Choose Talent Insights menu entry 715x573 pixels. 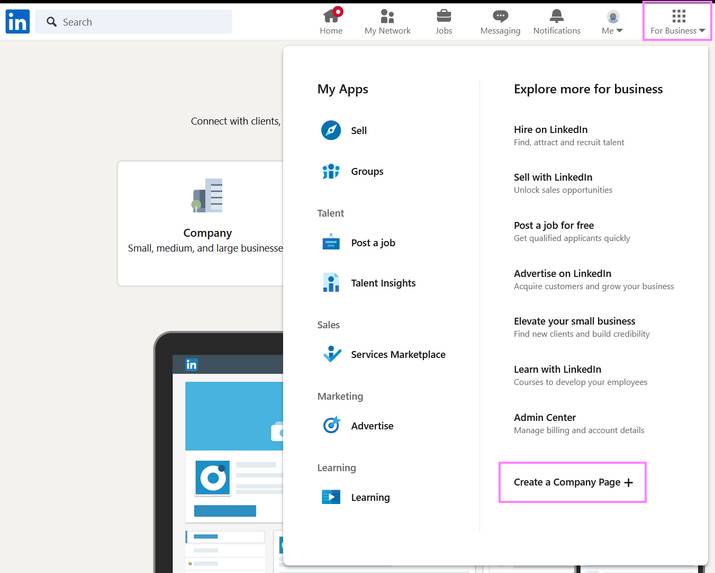383,283
